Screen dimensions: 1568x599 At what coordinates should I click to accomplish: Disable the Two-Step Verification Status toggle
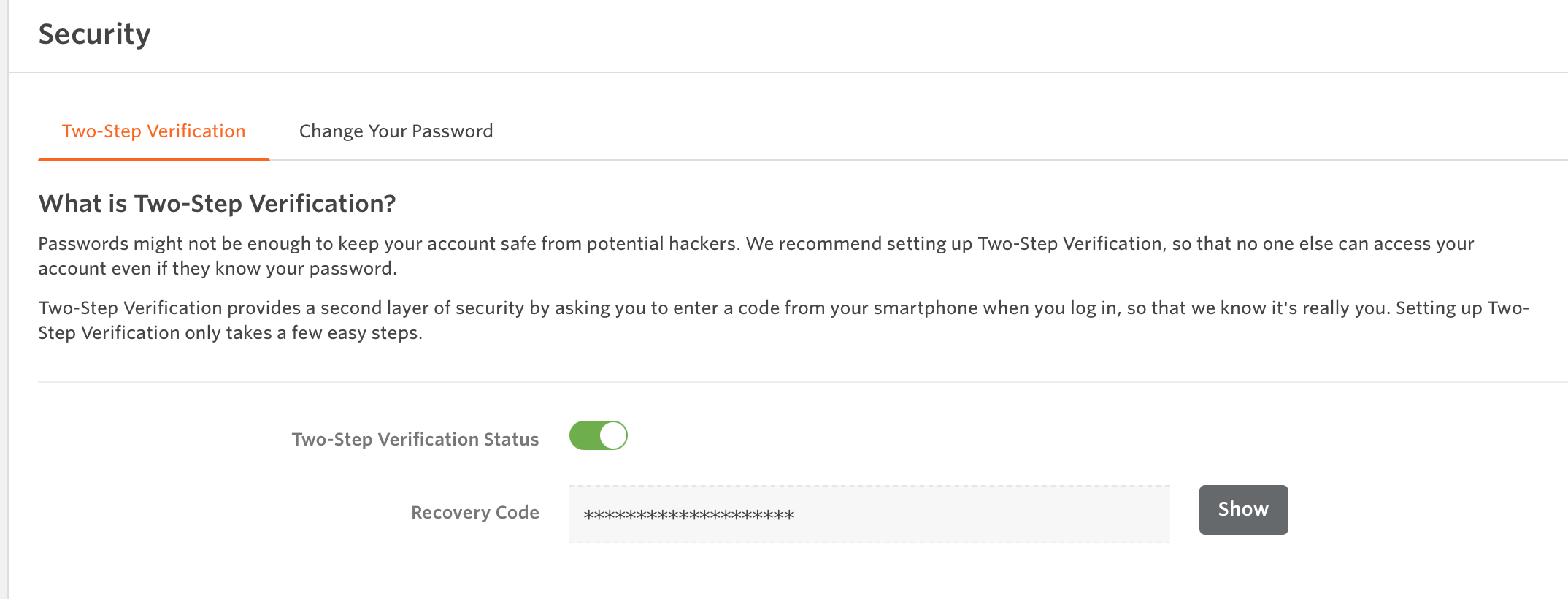point(599,435)
